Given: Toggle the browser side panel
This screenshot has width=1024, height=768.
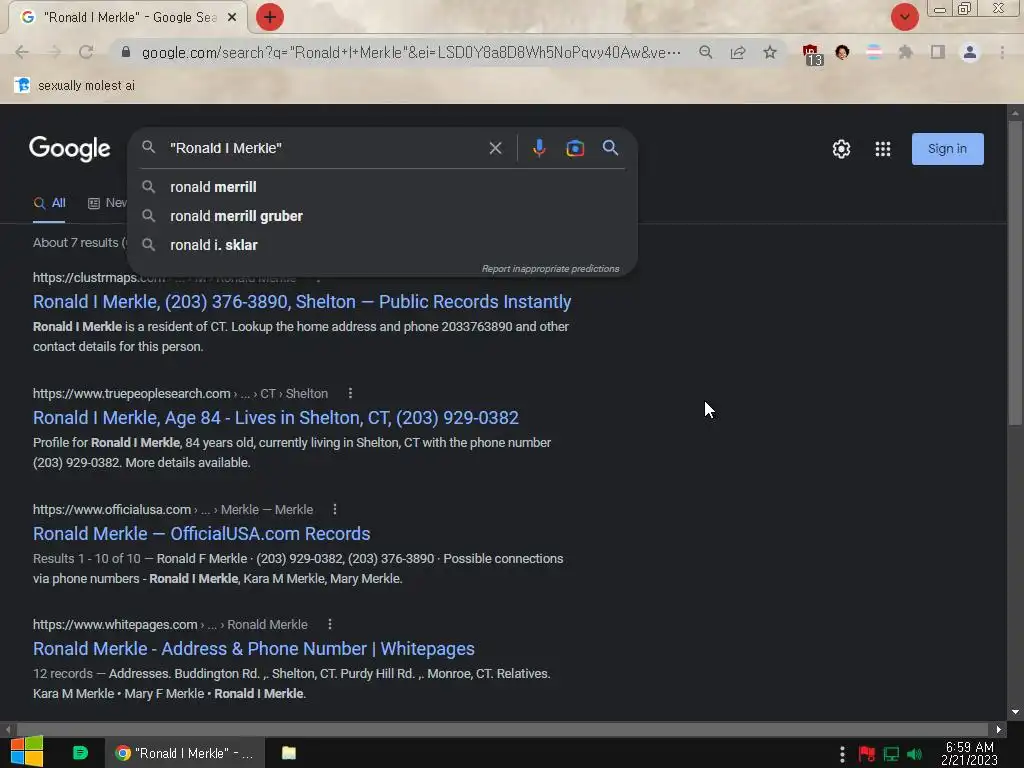Looking at the screenshot, I should 938,52.
